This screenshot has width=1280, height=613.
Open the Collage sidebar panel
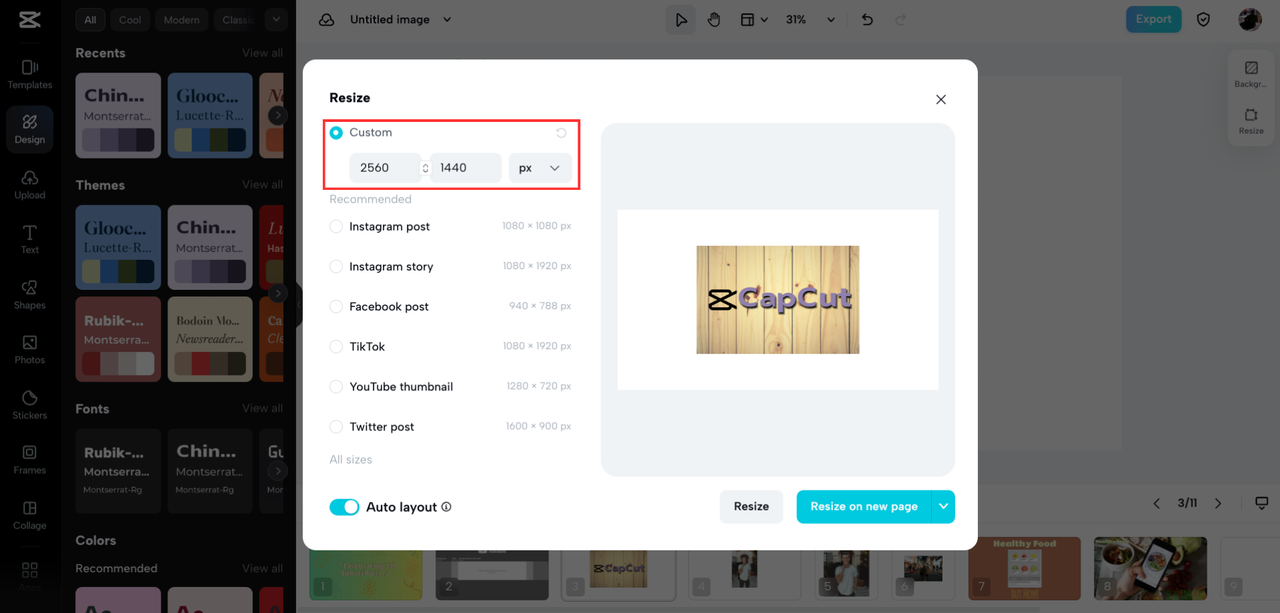click(29, 514)
